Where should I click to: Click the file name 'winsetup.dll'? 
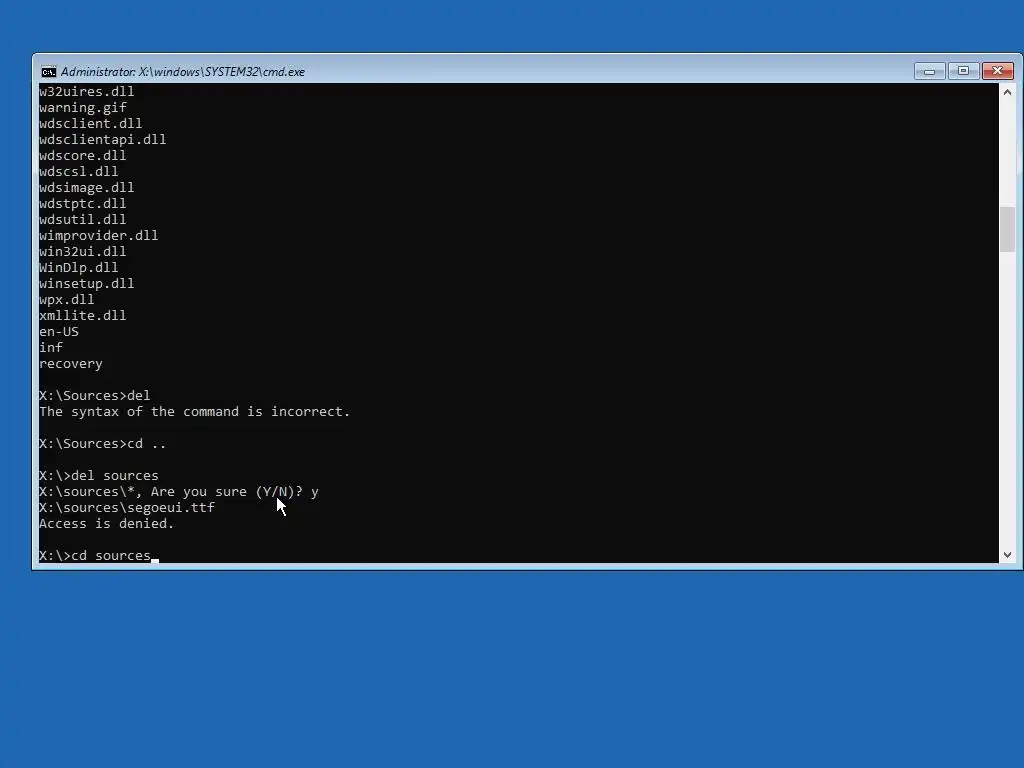point(86,283)
